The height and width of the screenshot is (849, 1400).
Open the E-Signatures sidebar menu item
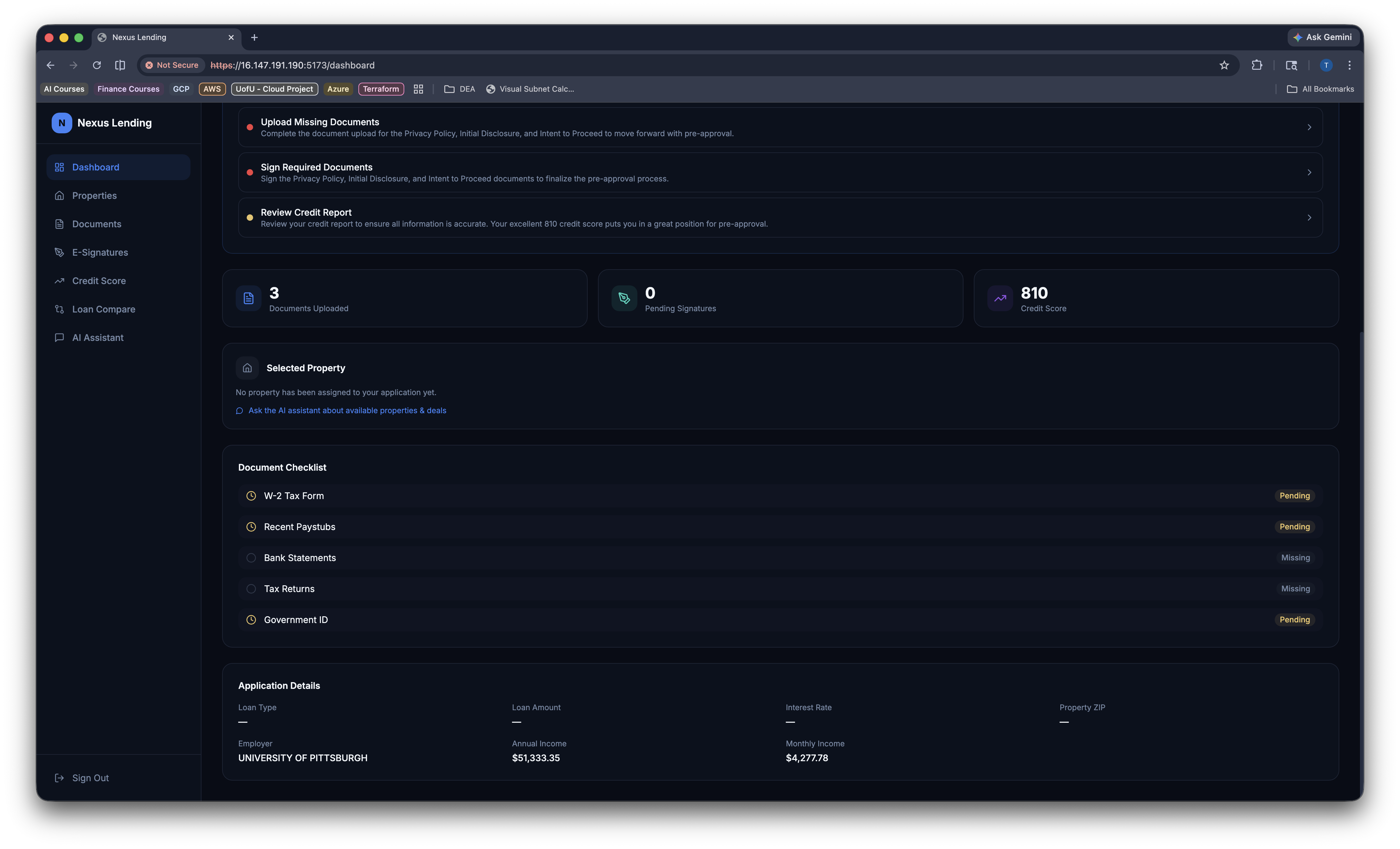[x=100, y=252]
